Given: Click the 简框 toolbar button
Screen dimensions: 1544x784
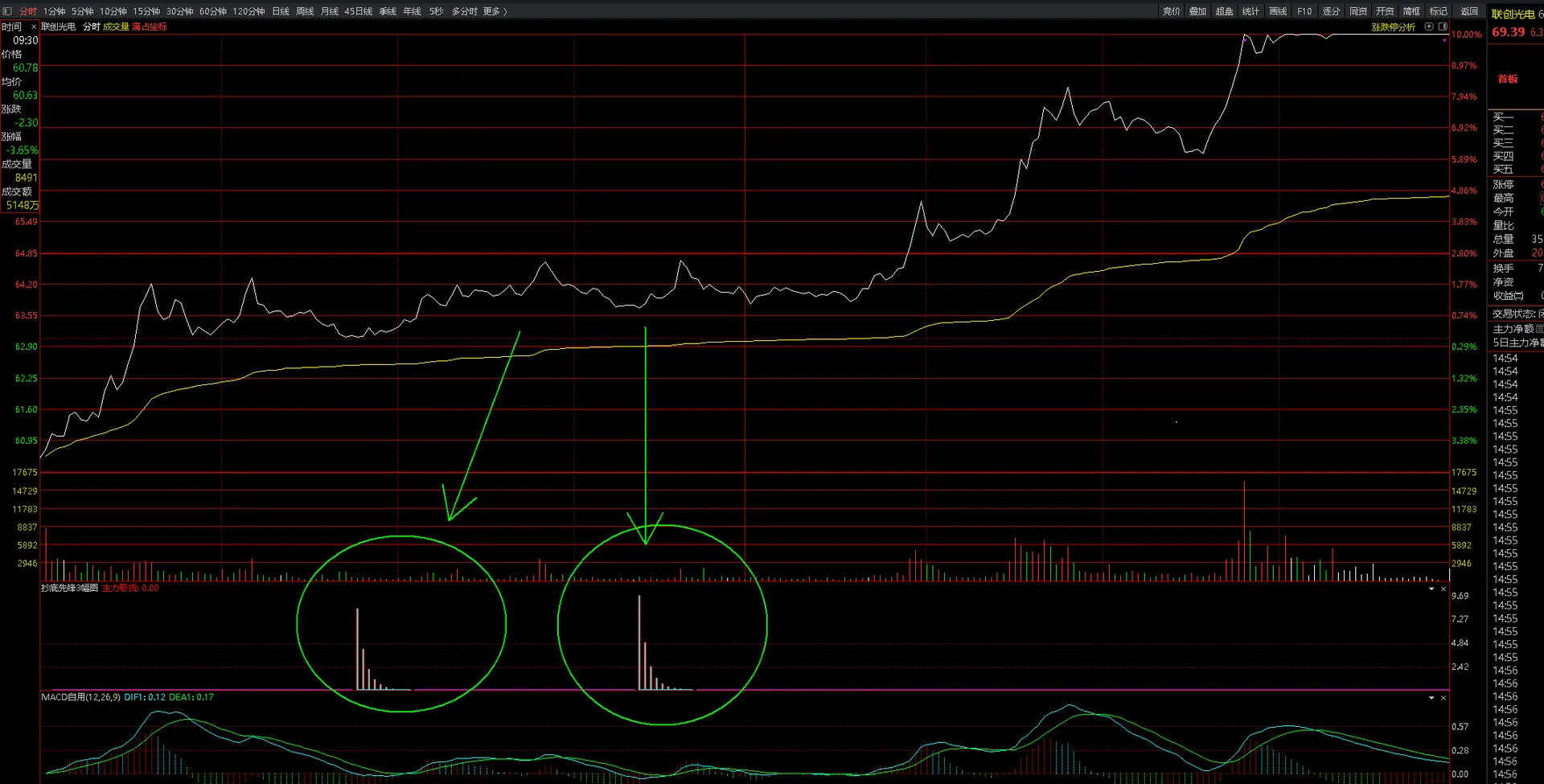Looking at the screenshot, I should (1411, 11).
